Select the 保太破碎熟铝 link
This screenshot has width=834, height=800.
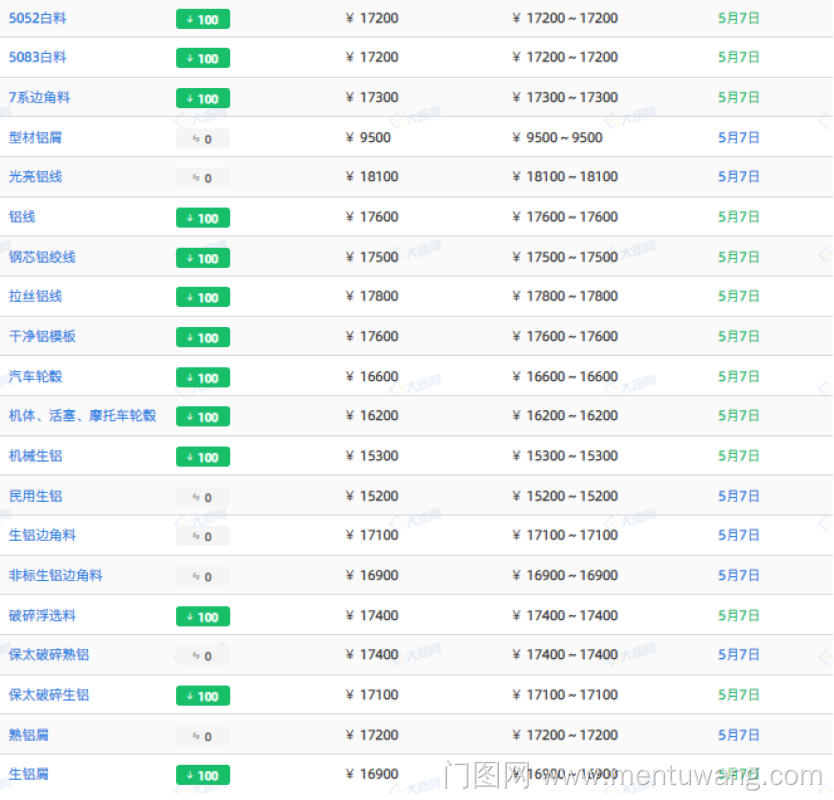pyautogui.click(x=49, y=655)
